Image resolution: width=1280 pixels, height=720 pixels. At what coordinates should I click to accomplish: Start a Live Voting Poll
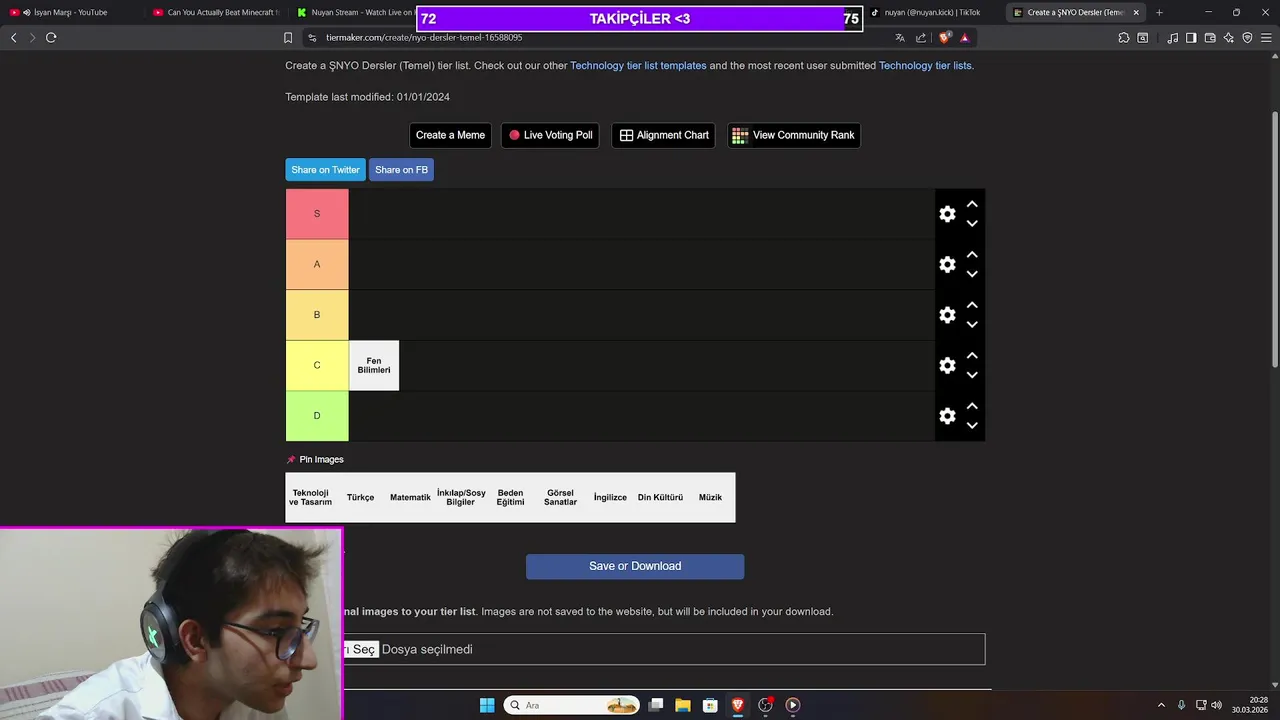pyautogui.click(x=550, y=135)
